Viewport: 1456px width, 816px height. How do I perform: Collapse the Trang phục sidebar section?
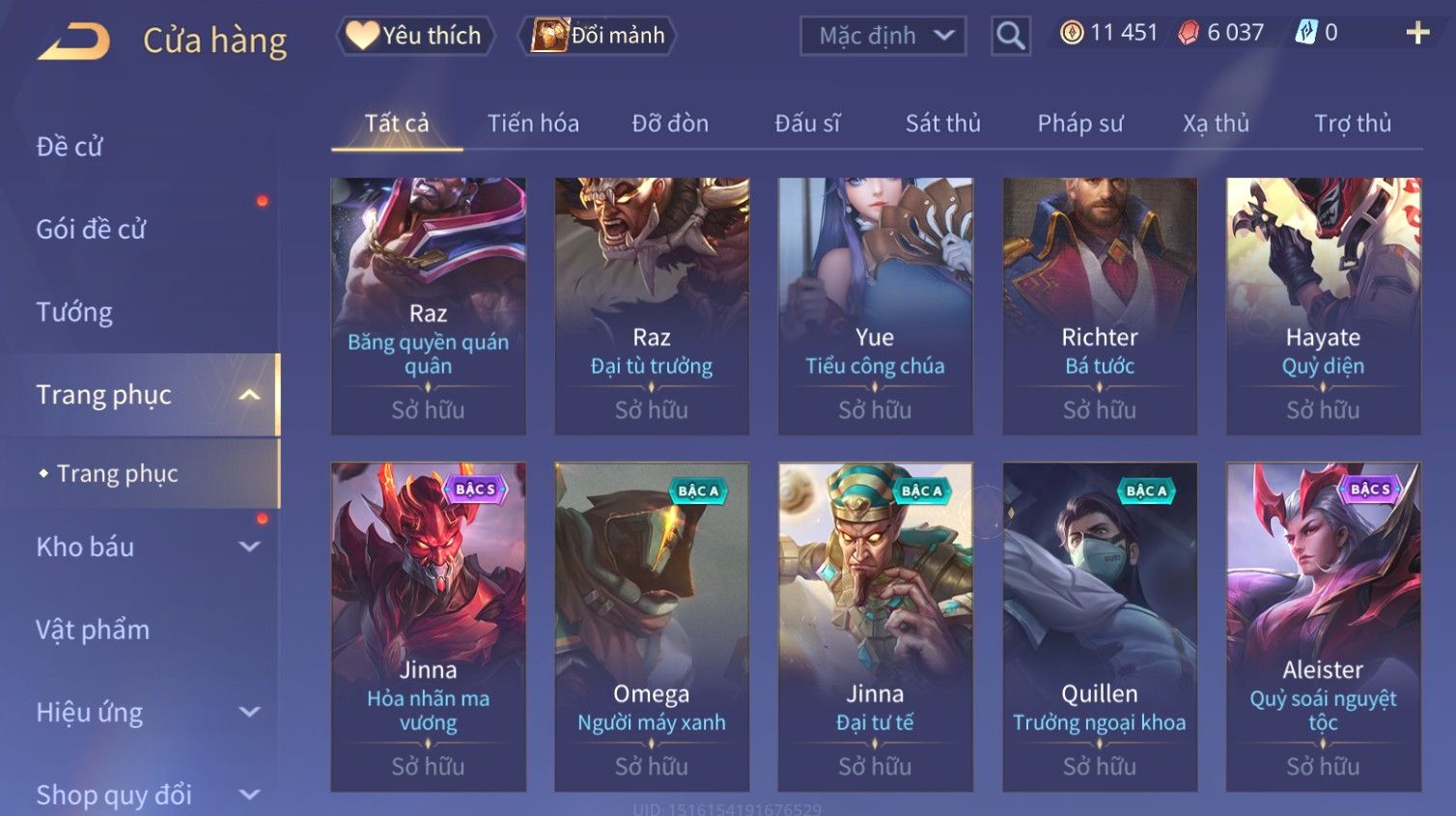coord(249,395)
